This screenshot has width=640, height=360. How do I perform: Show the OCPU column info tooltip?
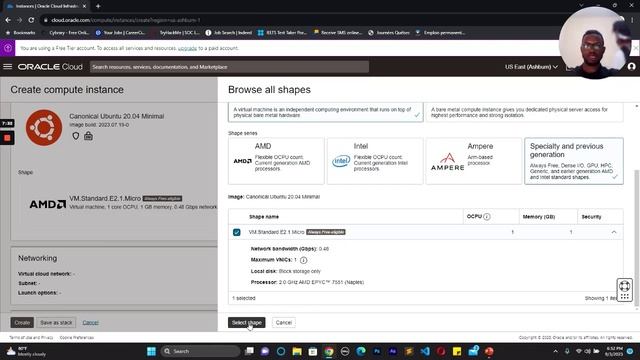click(x=487, y=217)
